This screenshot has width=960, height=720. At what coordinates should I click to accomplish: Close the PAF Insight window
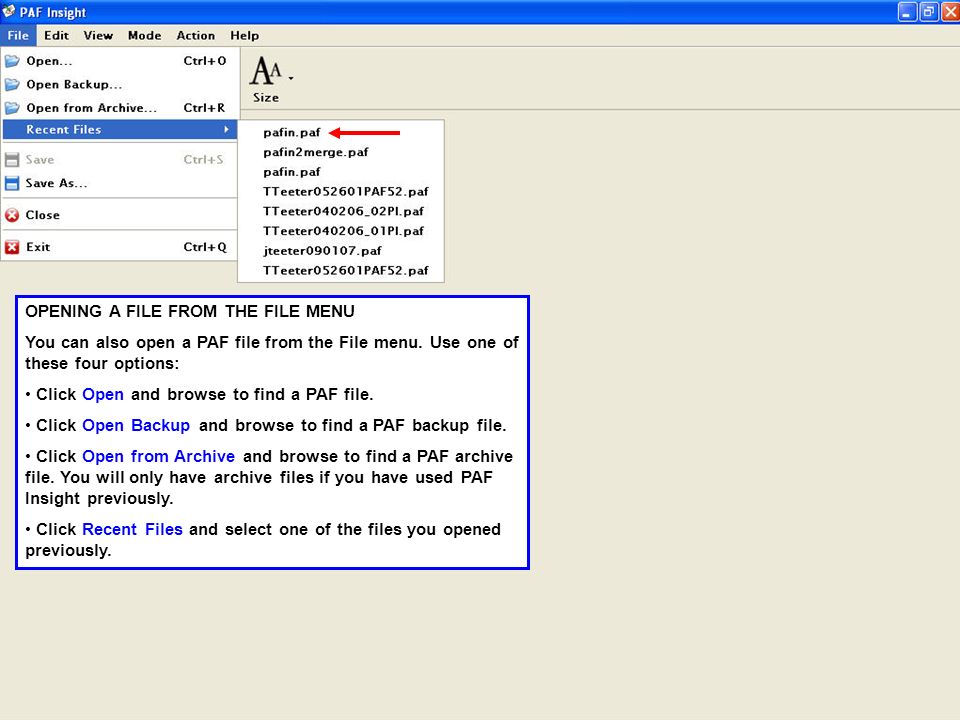950,12
